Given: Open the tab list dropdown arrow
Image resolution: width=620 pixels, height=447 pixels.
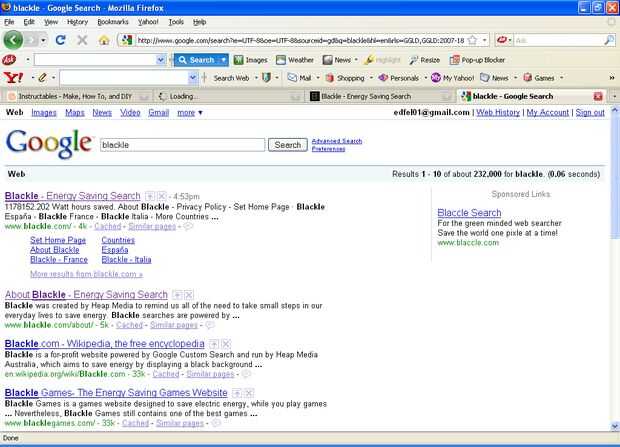Looking at the screenshot, I should (x=614, y=96).
